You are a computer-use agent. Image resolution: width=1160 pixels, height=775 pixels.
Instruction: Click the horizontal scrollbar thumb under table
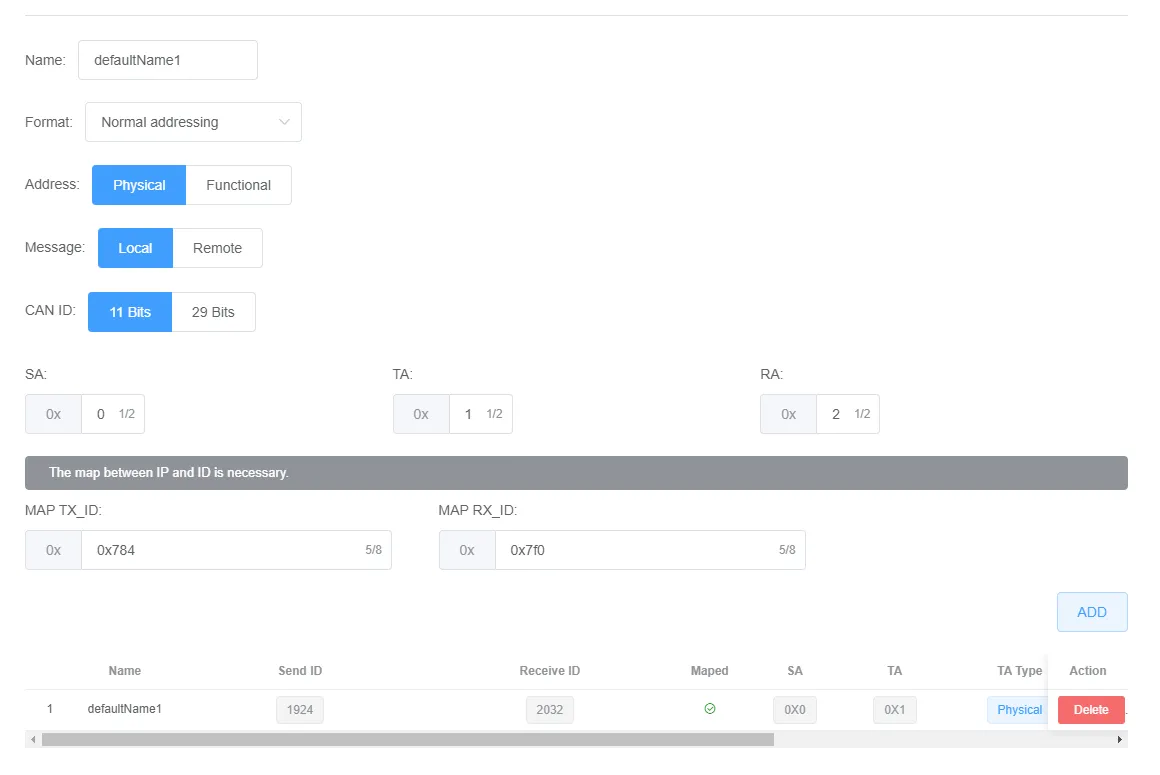tap(408, 740)
